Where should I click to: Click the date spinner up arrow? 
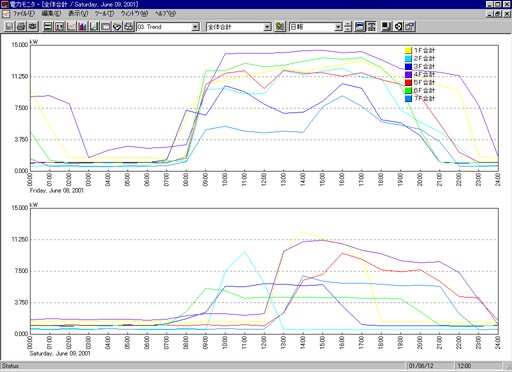(x=348, y=24)
